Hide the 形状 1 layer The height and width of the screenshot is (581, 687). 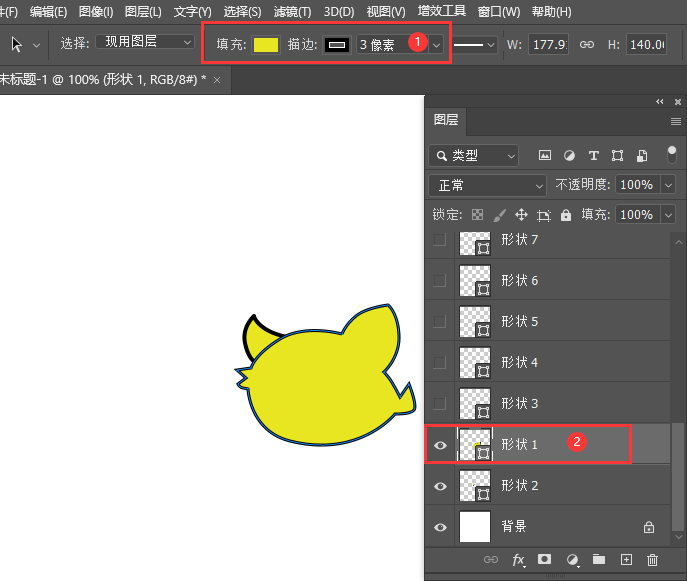(440, 445)
